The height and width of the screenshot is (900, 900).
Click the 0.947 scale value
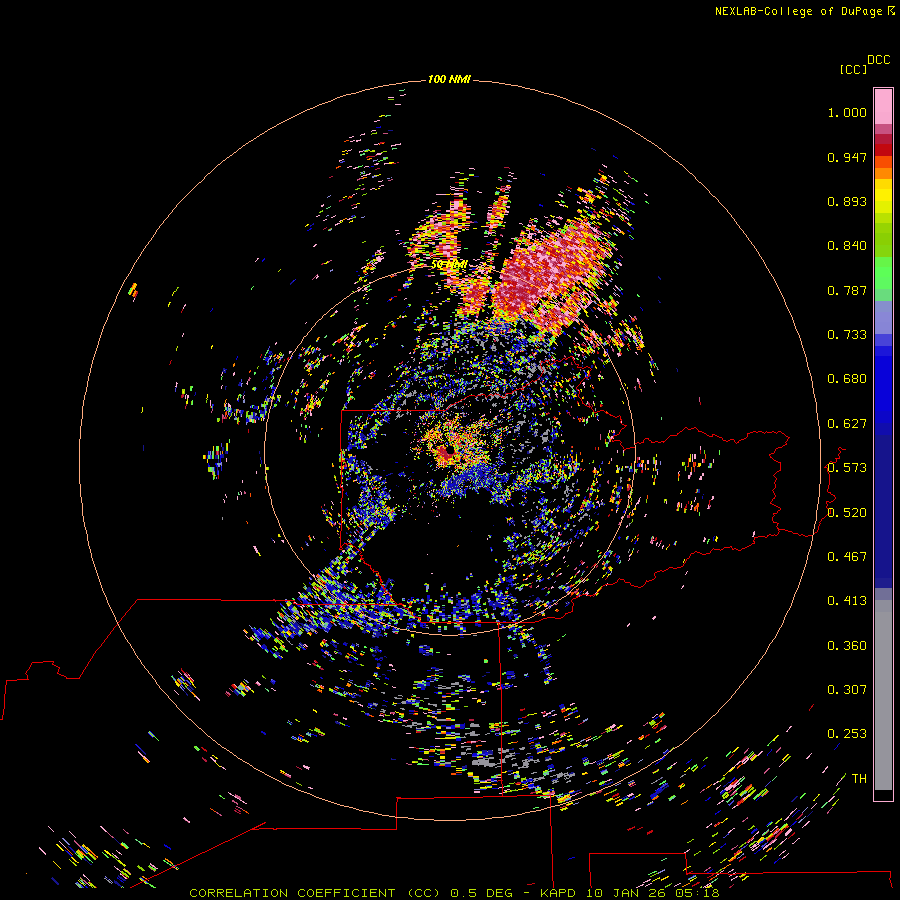click(847, 157)
